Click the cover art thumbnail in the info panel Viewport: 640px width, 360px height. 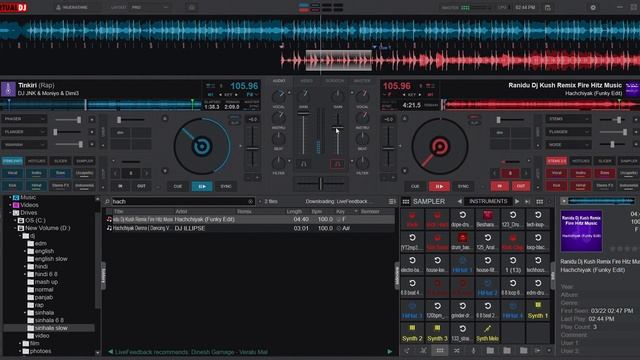(x=581, y=231)
